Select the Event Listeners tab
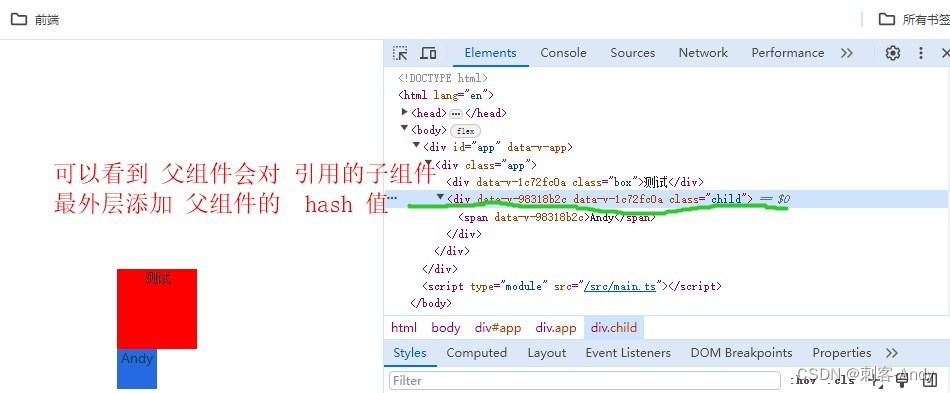This screenshot has height=393, width=950. 628,352
